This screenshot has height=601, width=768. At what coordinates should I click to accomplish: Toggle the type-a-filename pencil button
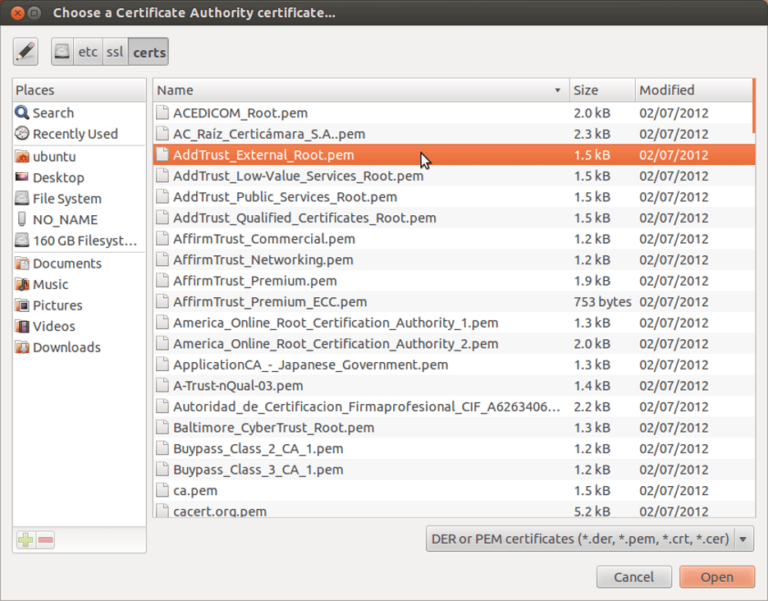point(25,51)
